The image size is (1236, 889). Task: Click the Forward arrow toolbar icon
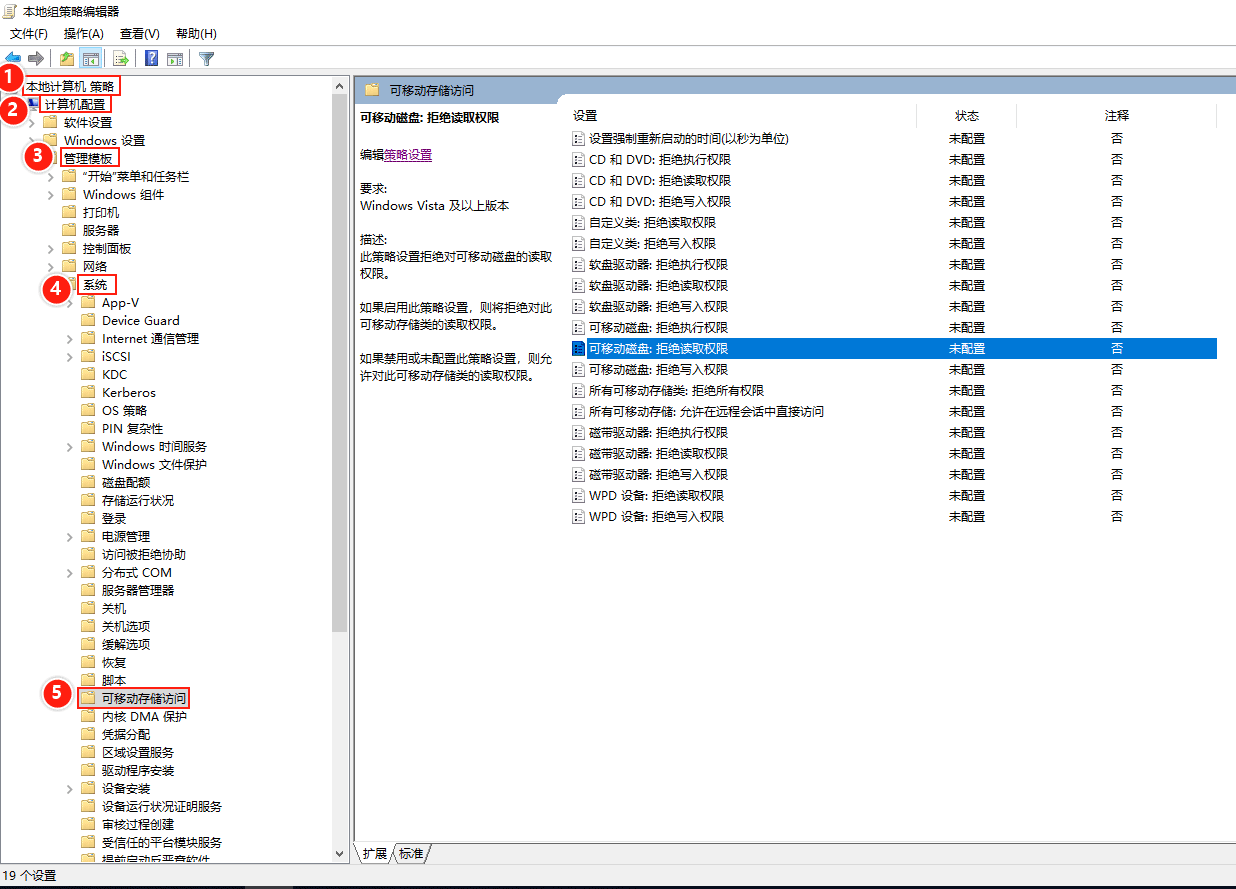[36, 58]
